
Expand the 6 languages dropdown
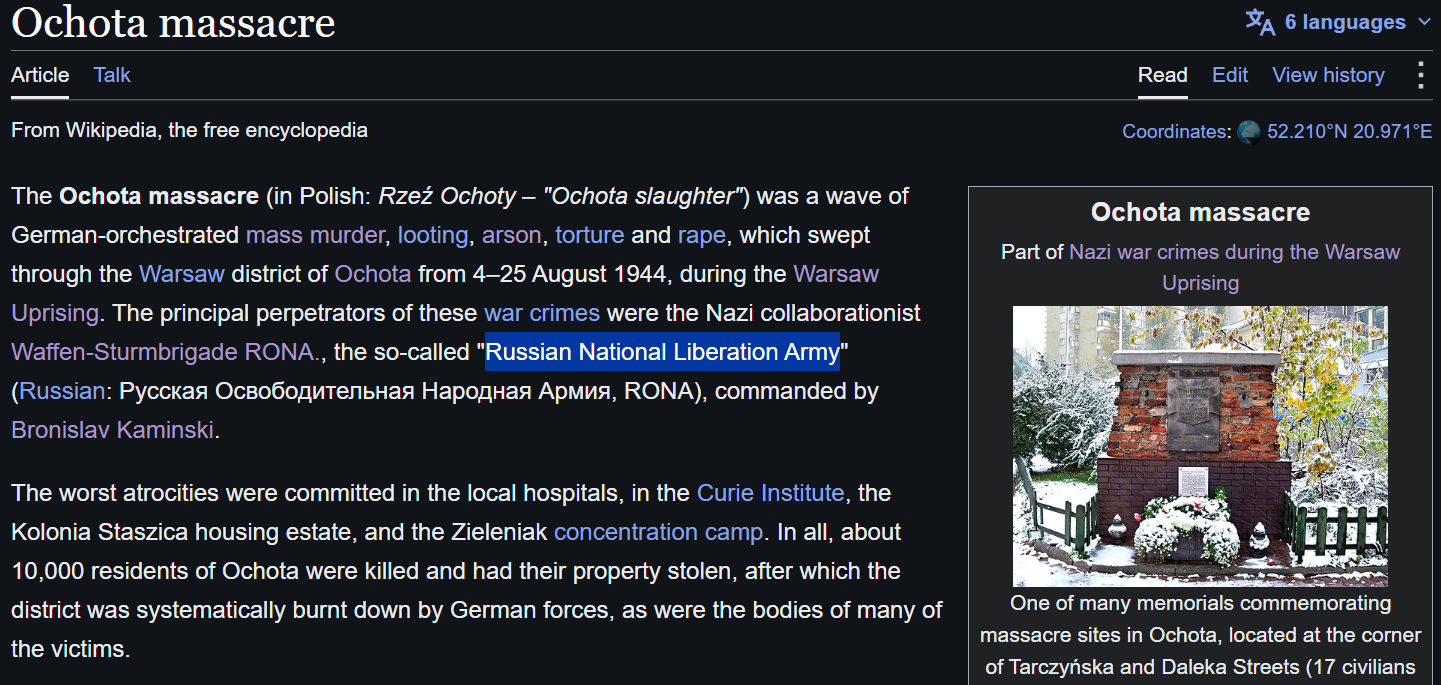tap(1339, 22)
